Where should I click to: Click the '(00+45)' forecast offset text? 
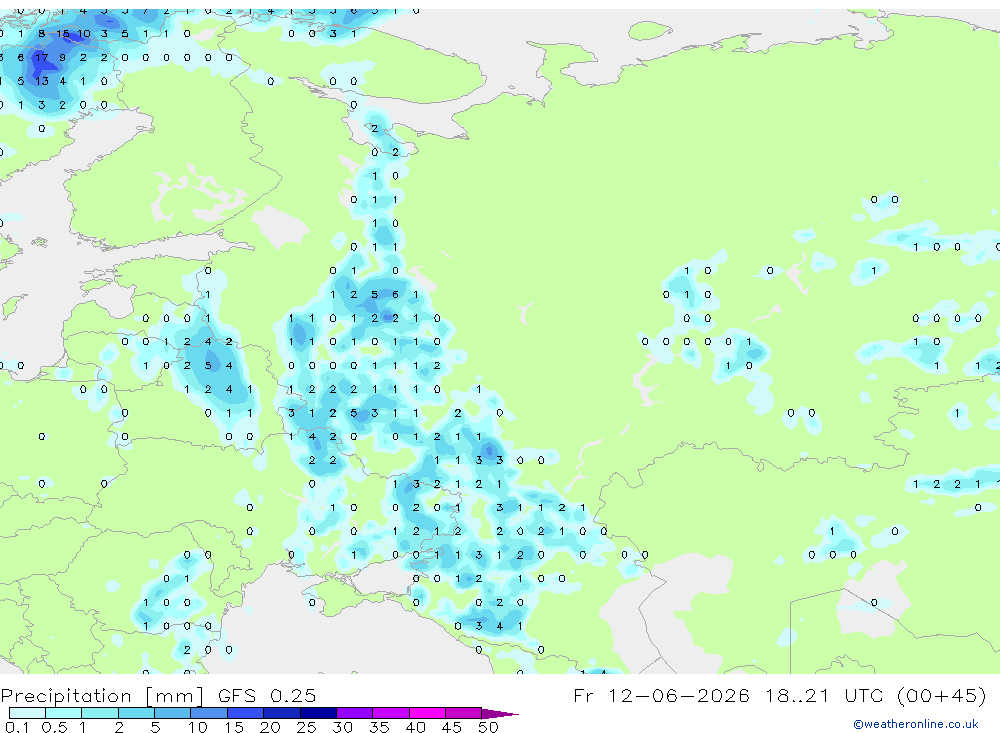[x=941, y=695]
